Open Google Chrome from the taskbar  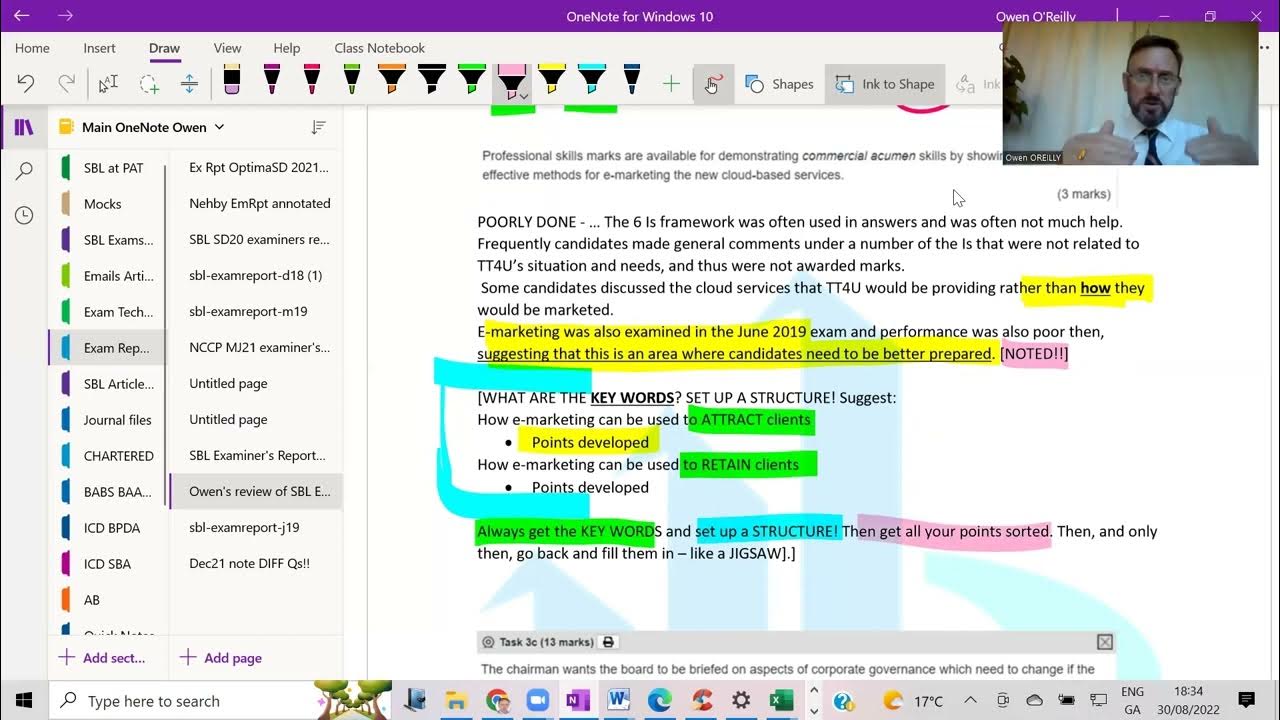click(x=496, y=701)
